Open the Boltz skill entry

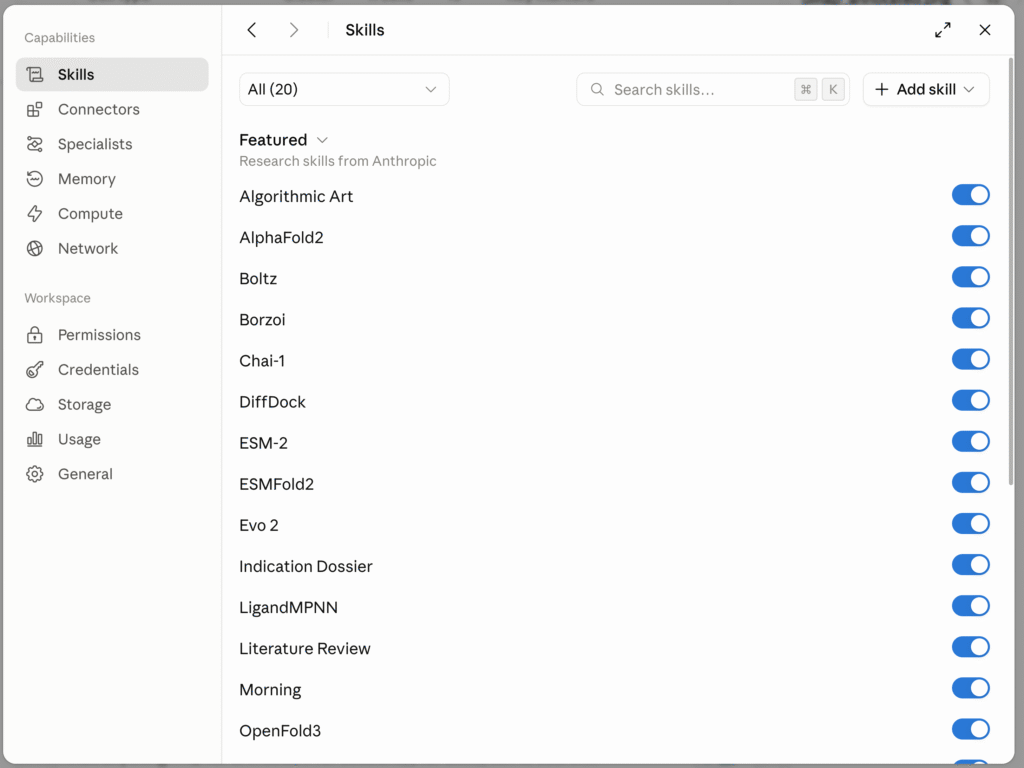pyautogui.click(x=258, y=279)
